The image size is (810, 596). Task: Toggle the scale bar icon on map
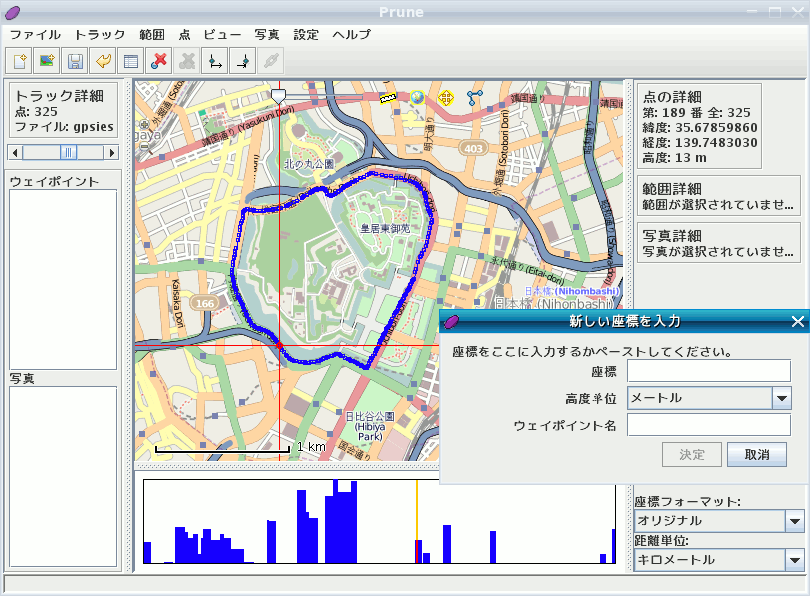click(388, 97)
